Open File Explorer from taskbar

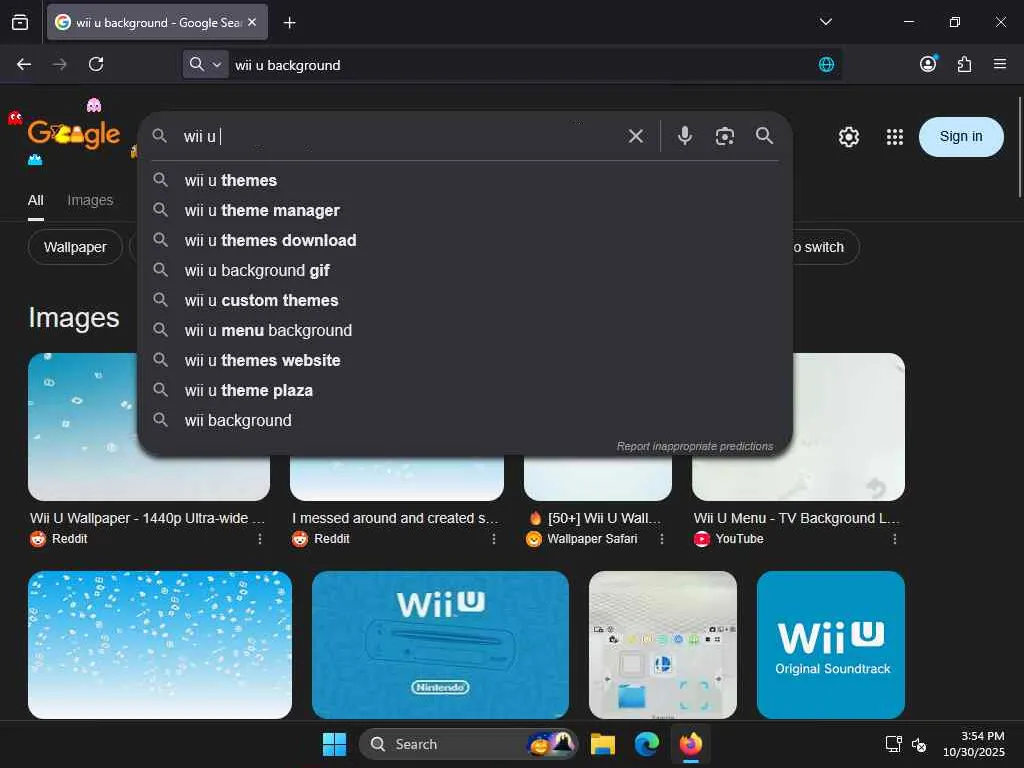point(603,744)
